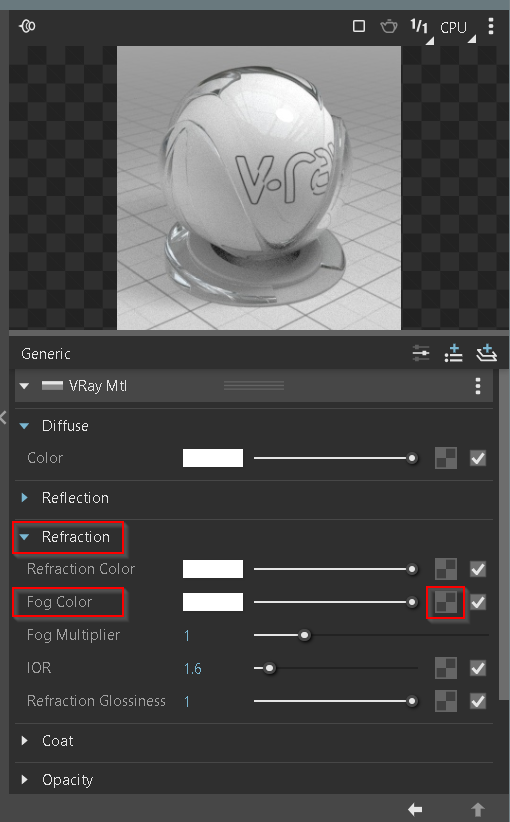The height and width of the screenshot is (822, 510).
Task: Toggle the Refraction Glossiness checkbox
Action: coord(478,701)
